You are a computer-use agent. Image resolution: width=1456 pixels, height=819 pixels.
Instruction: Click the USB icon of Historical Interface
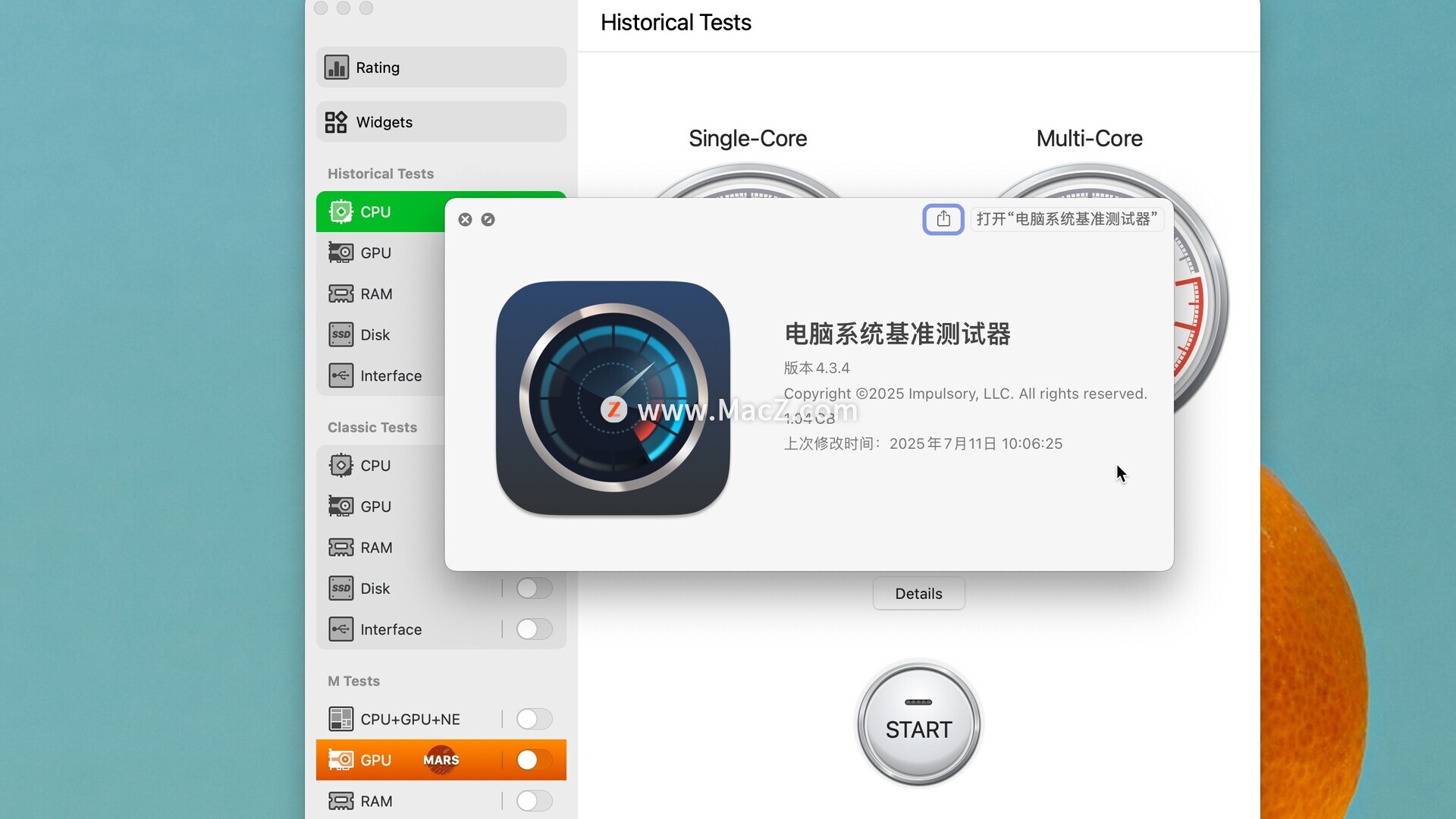[x=340, y=375]
